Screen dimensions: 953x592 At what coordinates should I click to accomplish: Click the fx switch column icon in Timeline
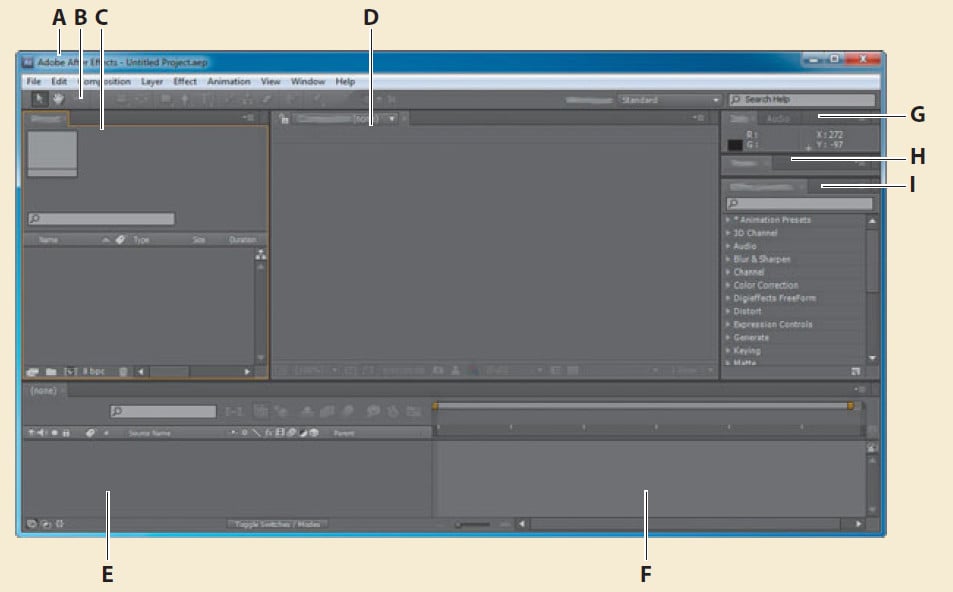click(x=268, y=433)
